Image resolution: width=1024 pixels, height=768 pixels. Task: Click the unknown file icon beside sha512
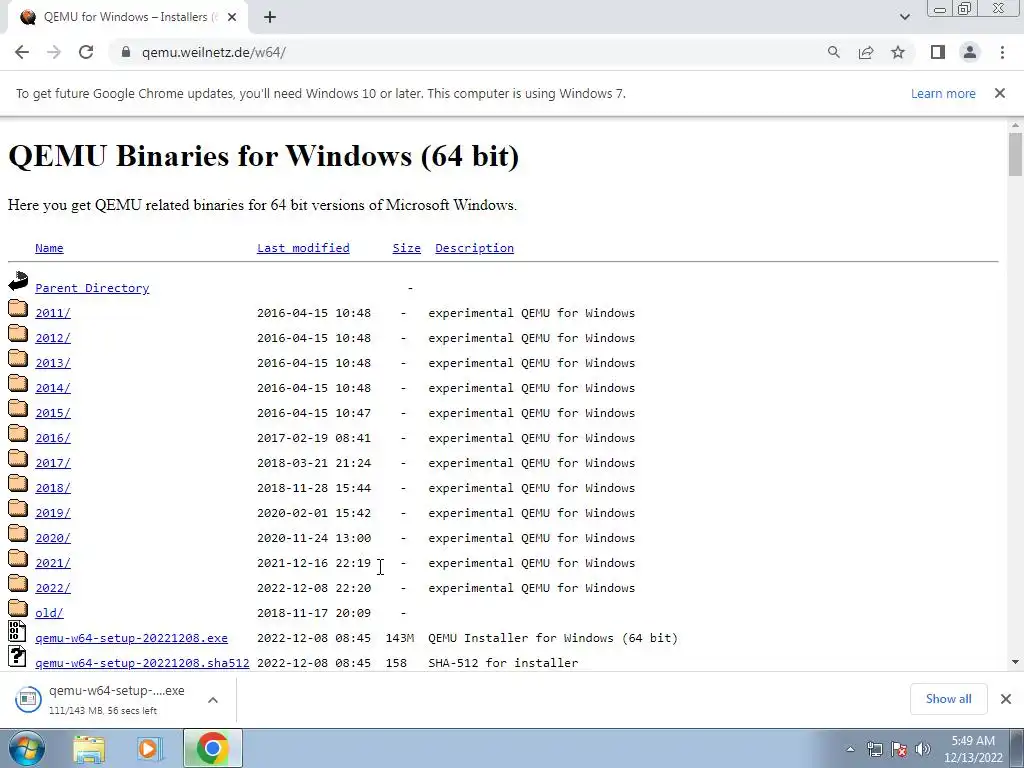(18, 656)
